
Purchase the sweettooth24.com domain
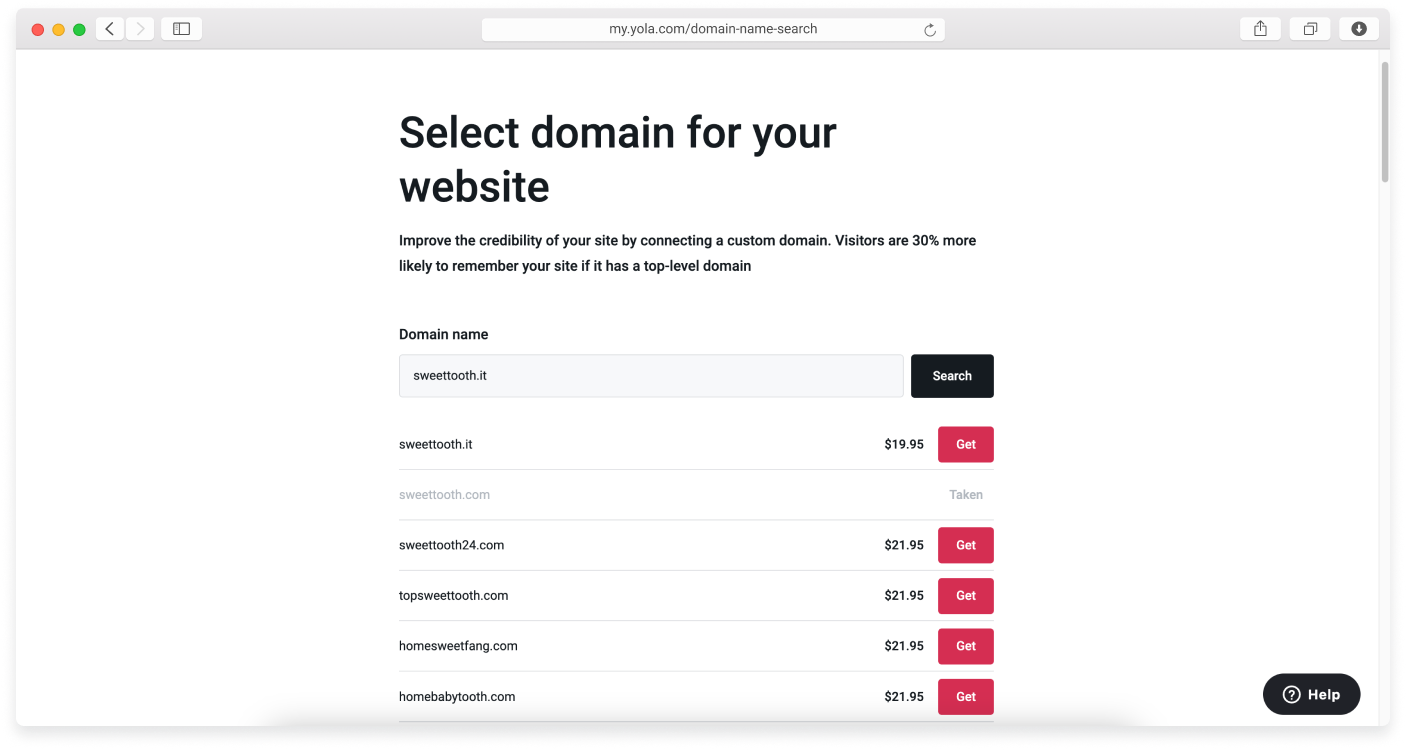tap(965, 545)
